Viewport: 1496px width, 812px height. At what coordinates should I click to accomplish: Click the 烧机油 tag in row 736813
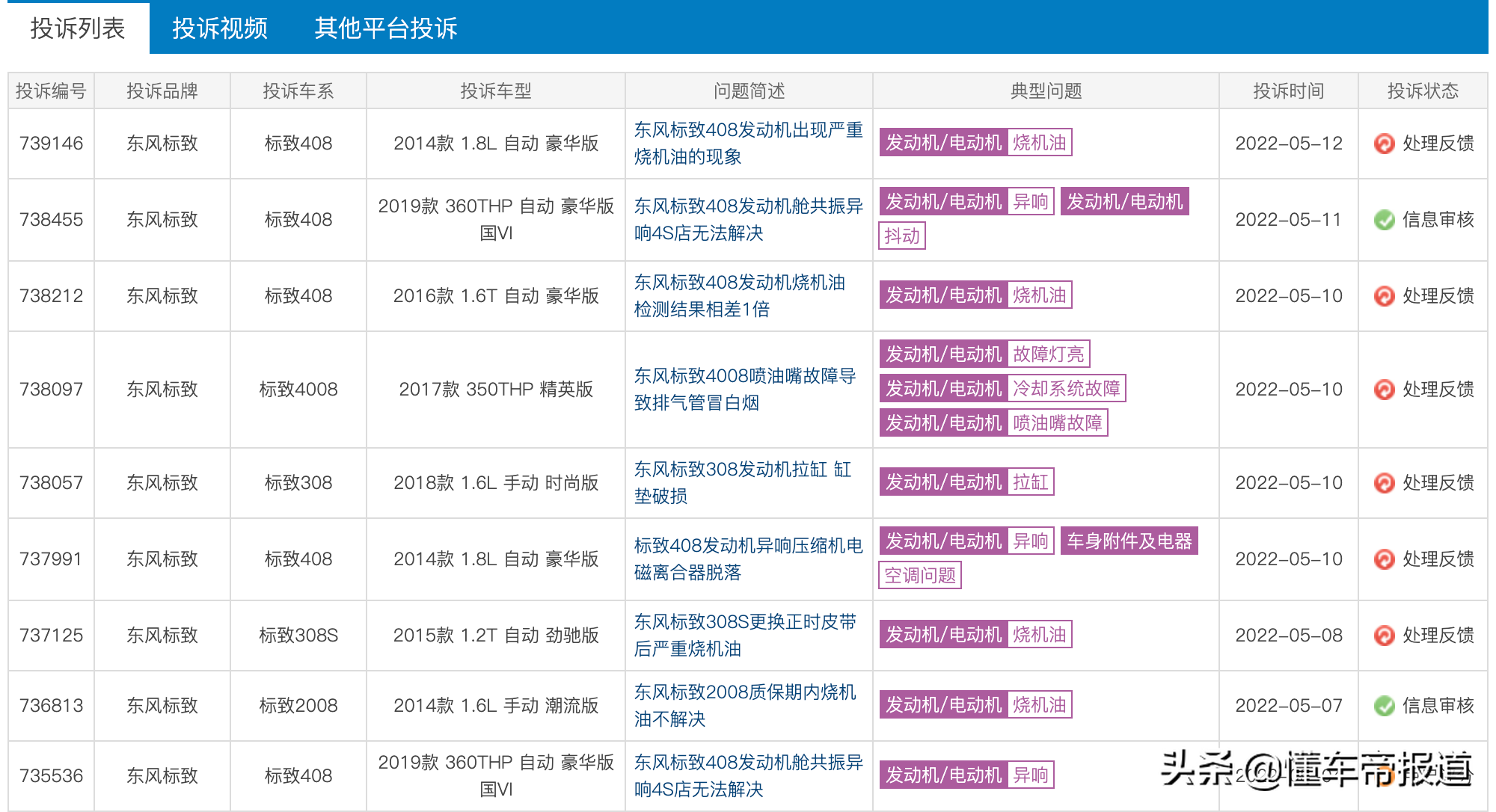click(1039, 705)
